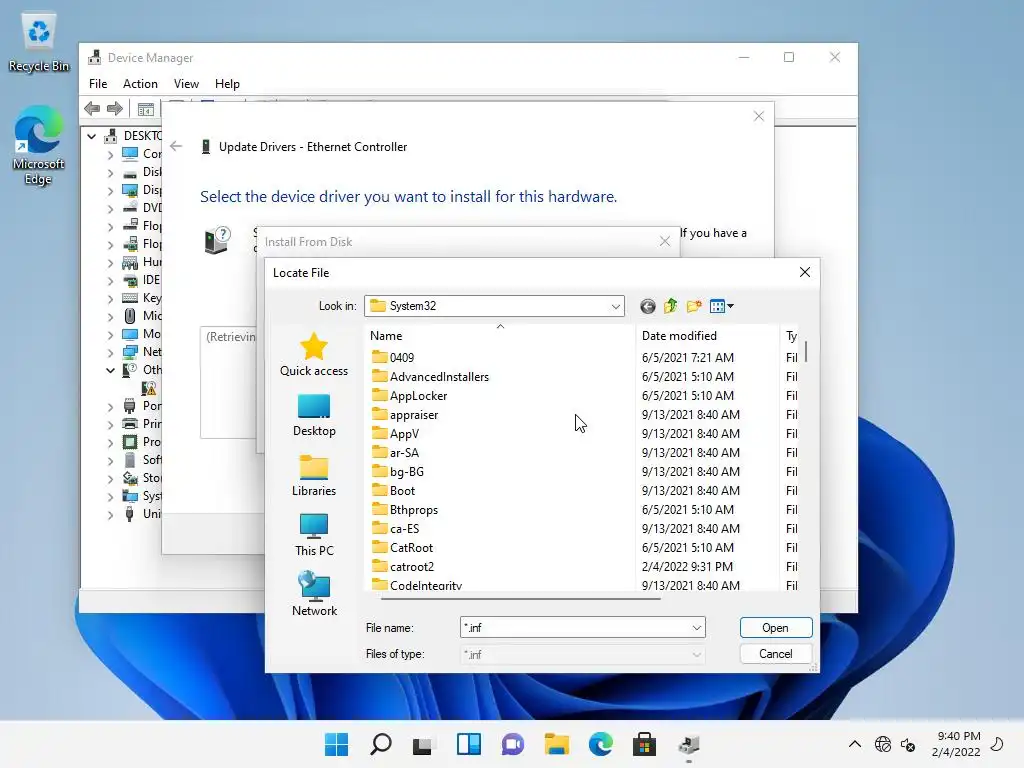Open Help menu in Device Manager
The width and height of the screenshot is (1024, 768).
point(227,84)
